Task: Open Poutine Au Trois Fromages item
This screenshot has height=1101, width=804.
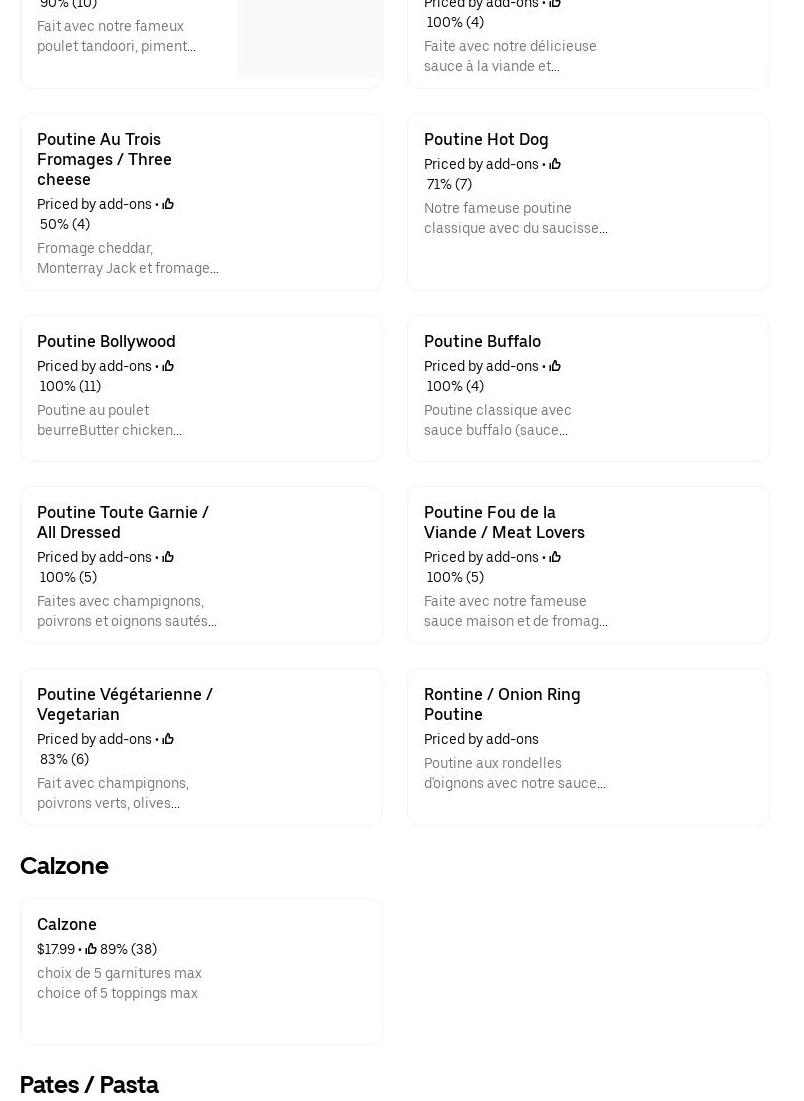Action: point(104,159)
